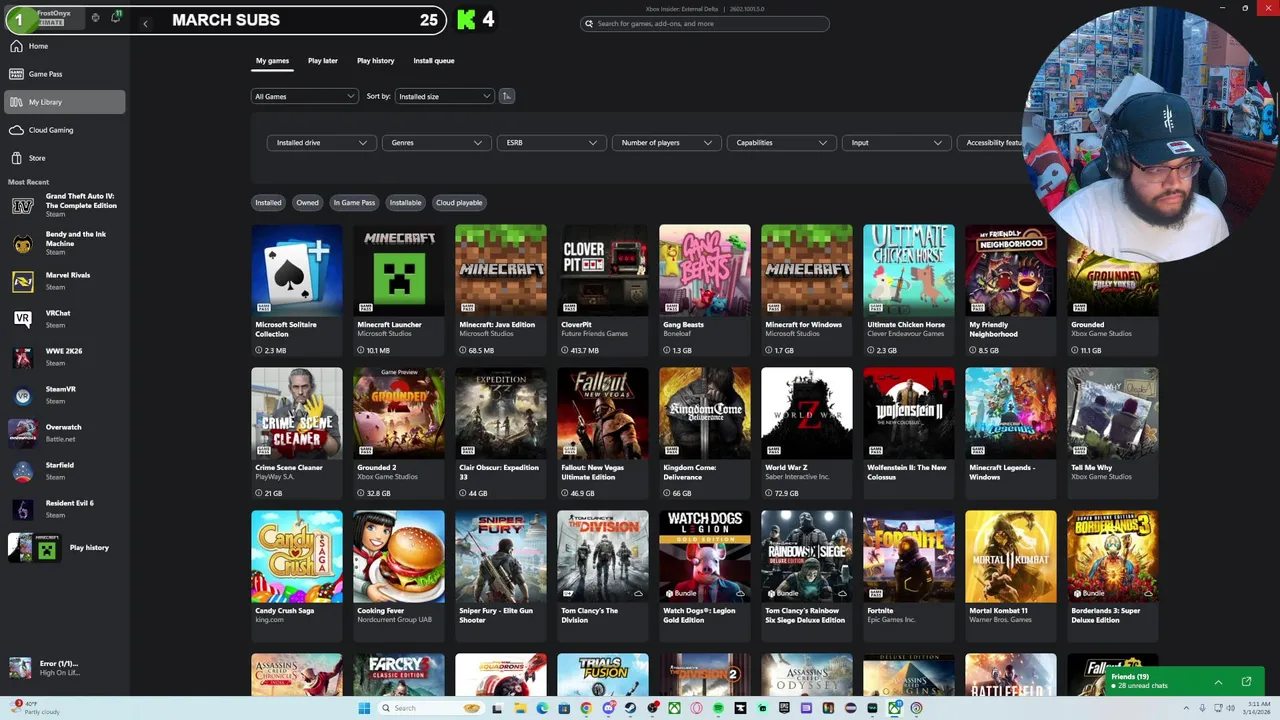
Task: Launch Starfield from Most Recent
Action: coord(65,471)
